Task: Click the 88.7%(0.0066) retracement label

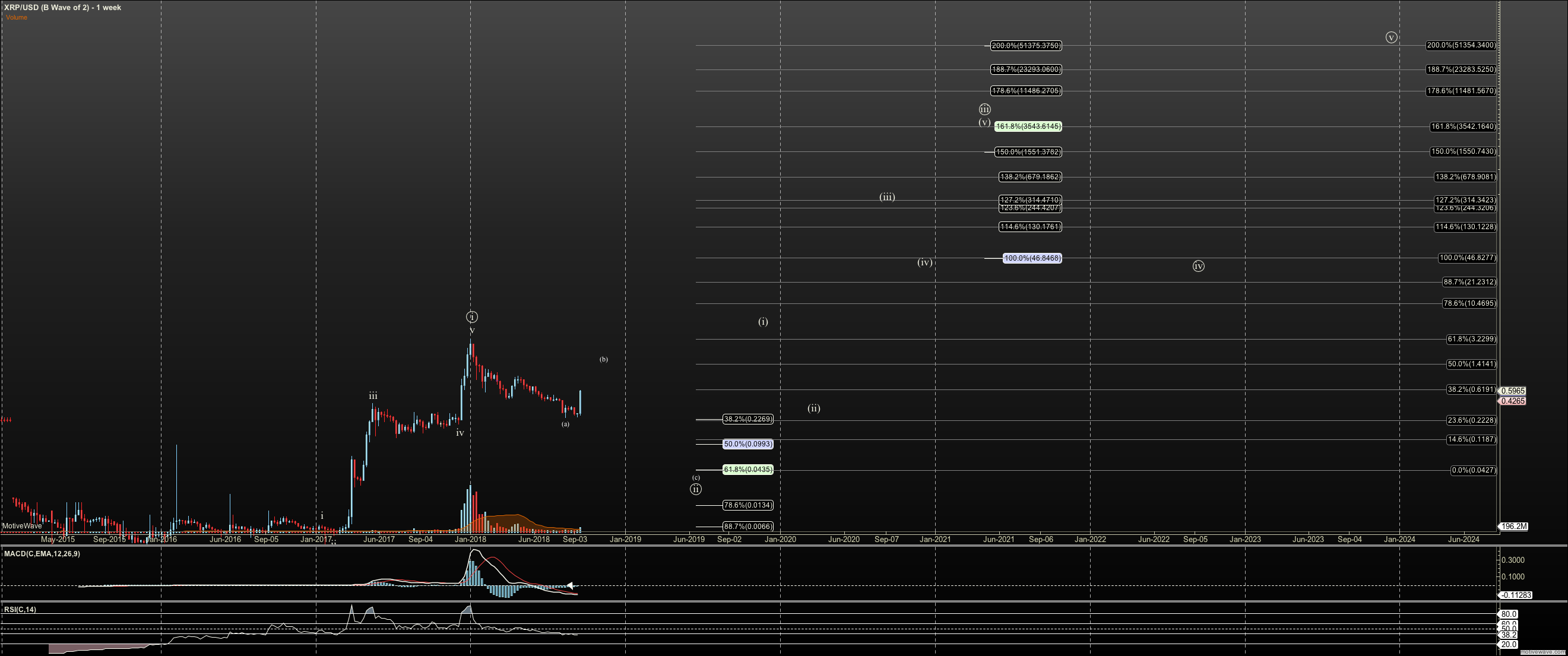Action: [748, 527]
